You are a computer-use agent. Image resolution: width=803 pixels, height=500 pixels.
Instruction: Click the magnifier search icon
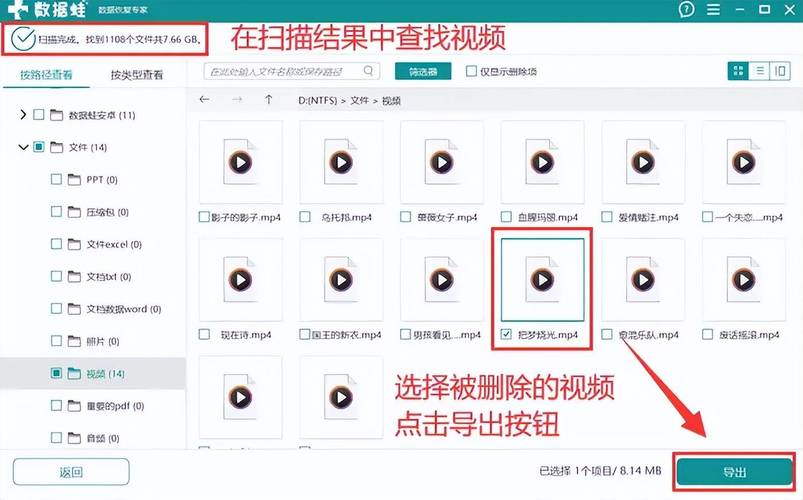tap(368, 71)
